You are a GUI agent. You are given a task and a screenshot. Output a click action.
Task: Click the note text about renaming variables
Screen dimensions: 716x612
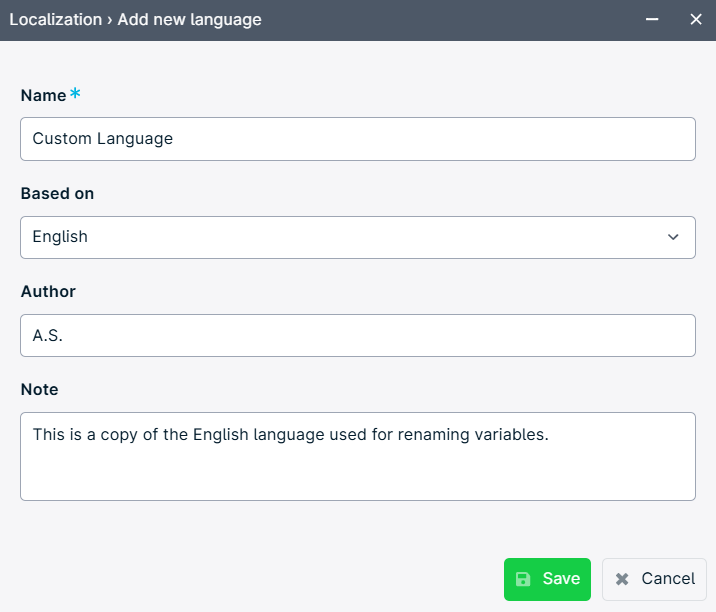point(290,434)
